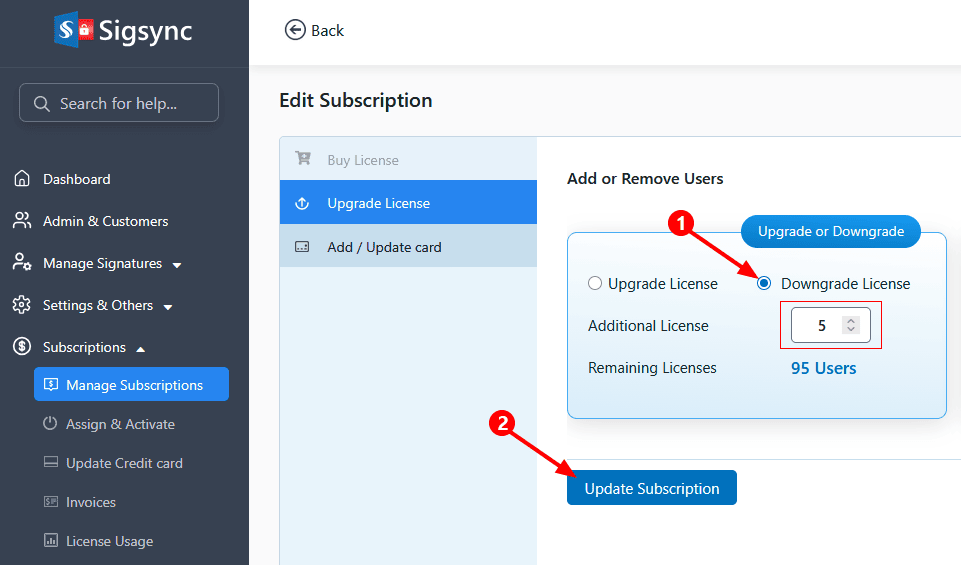Viewport: 961px width, 565px height.
Task: Collapse the Subscriptions menu arrow
Action: (140, 349)
